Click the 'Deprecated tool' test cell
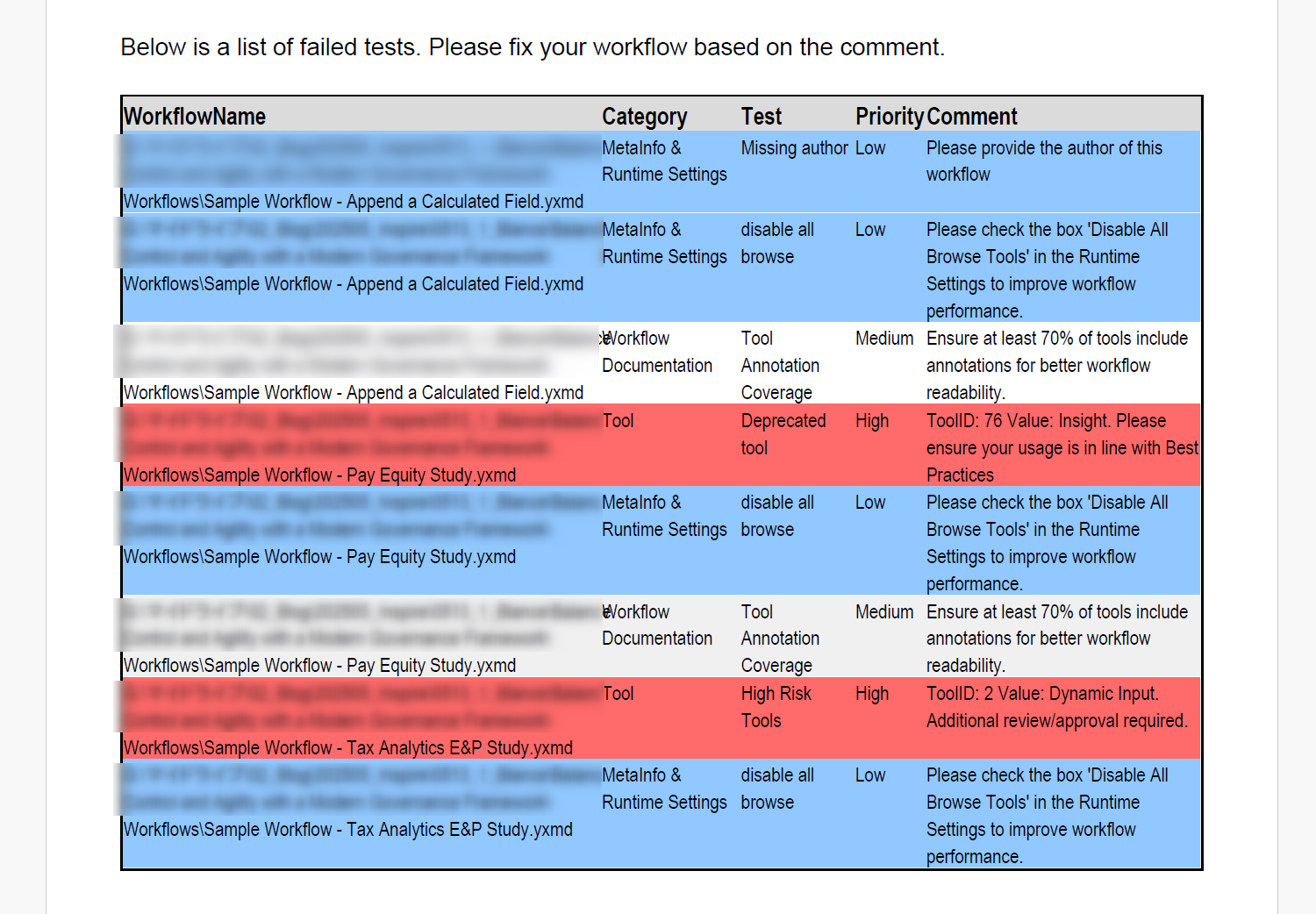The width and height of the screenshot is (1316, 914). click(x=783, y=434)
